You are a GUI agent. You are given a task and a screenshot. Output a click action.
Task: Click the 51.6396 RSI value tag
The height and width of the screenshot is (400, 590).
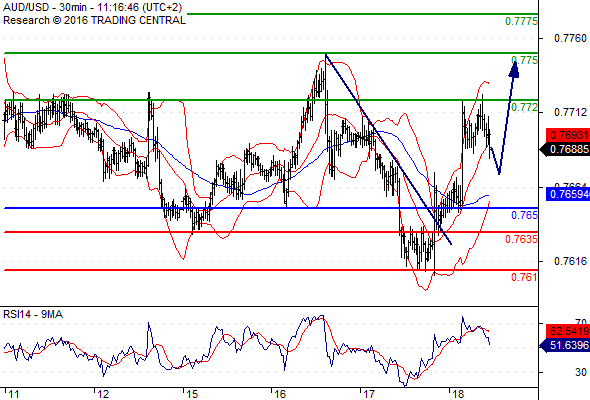point(566,345)
